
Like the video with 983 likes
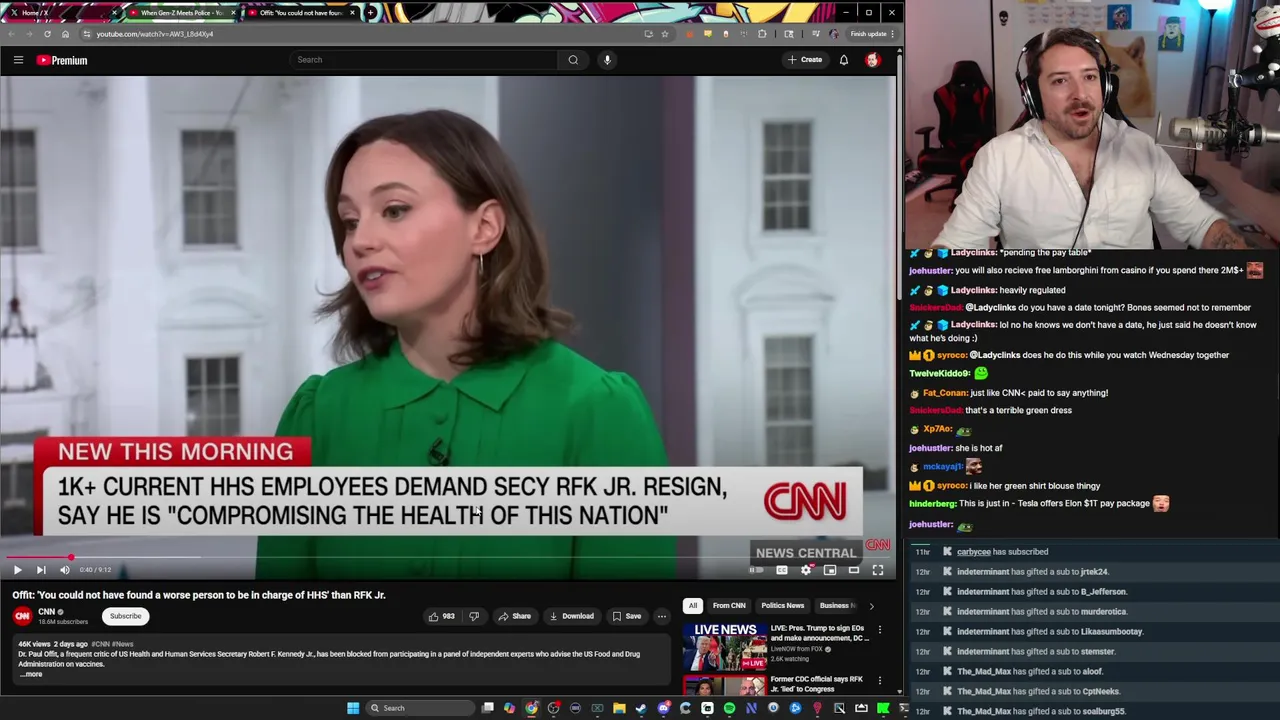pyautogui.click(x=441, y=616)
